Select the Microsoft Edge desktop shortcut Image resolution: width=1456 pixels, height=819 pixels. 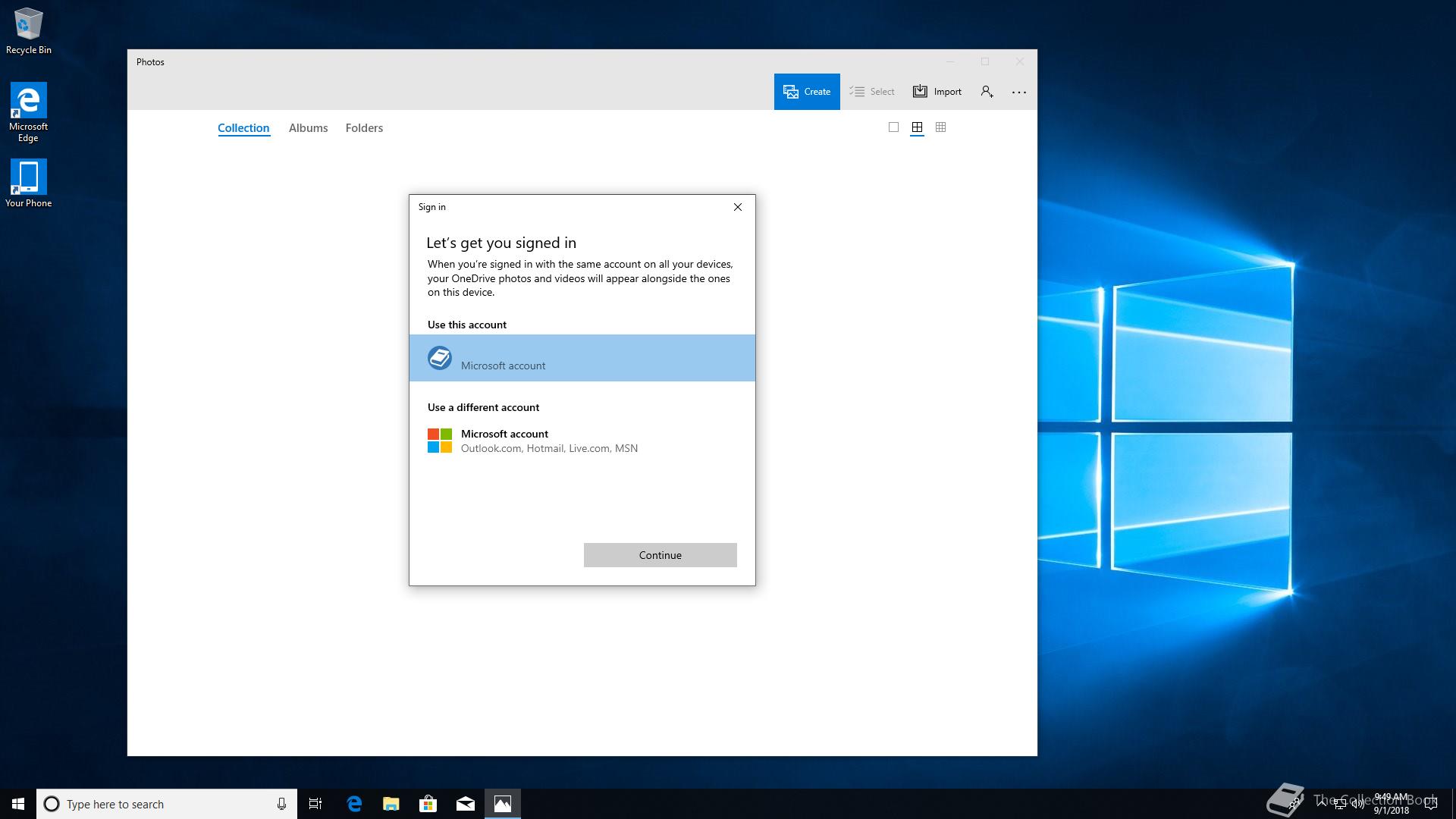click(29, 112)
